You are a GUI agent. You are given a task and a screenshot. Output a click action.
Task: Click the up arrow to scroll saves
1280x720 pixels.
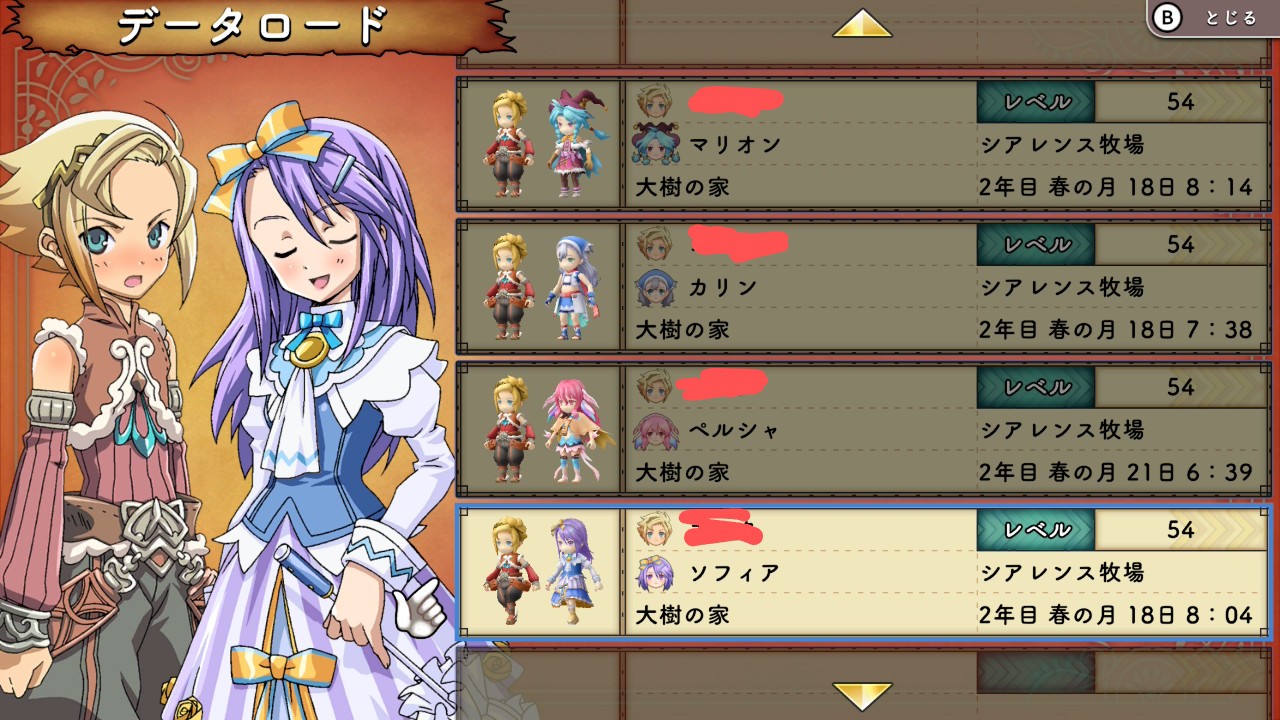(862, 24)
